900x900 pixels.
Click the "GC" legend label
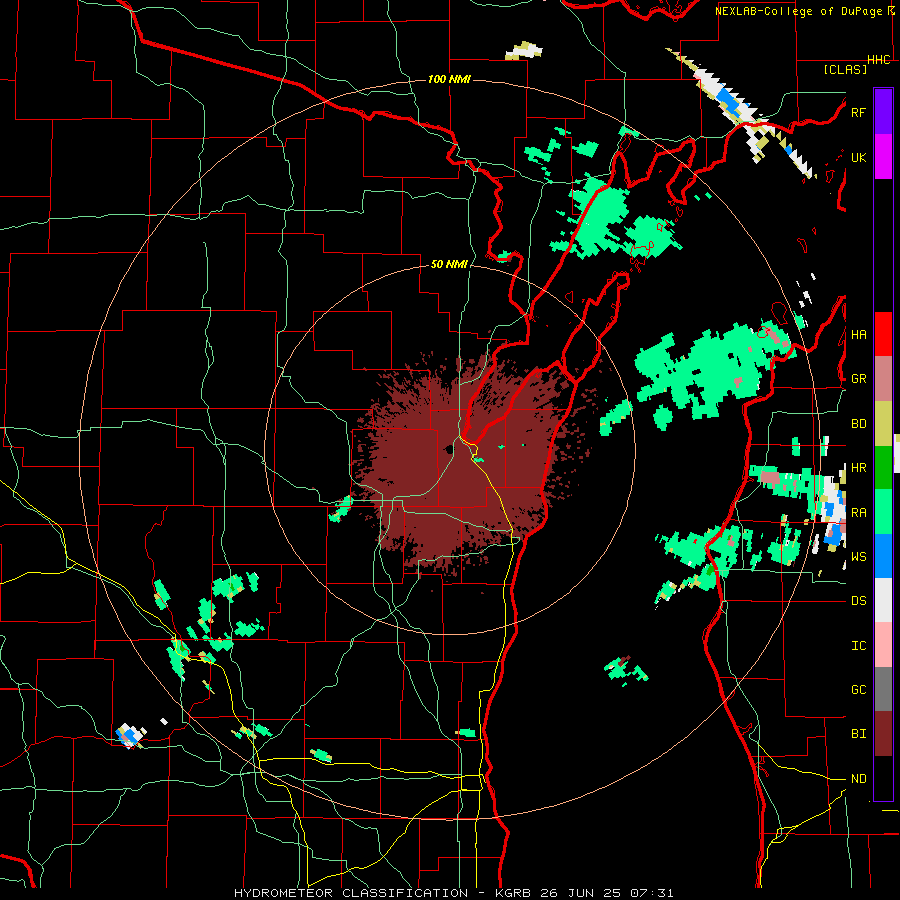coord(858,689)
